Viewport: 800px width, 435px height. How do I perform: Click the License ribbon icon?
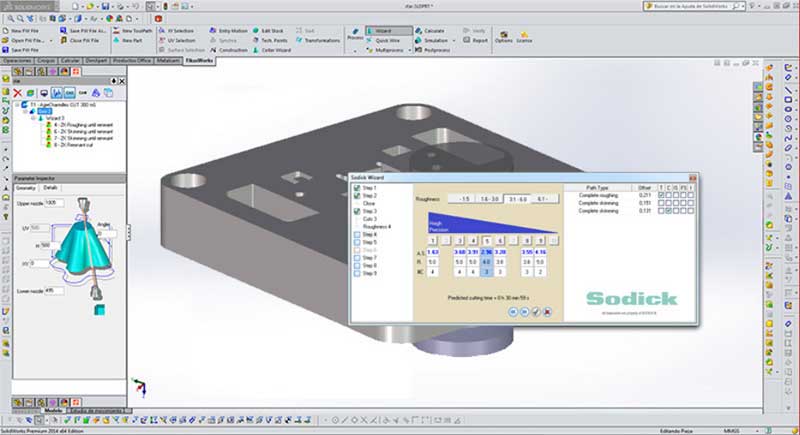pos(524,36)
